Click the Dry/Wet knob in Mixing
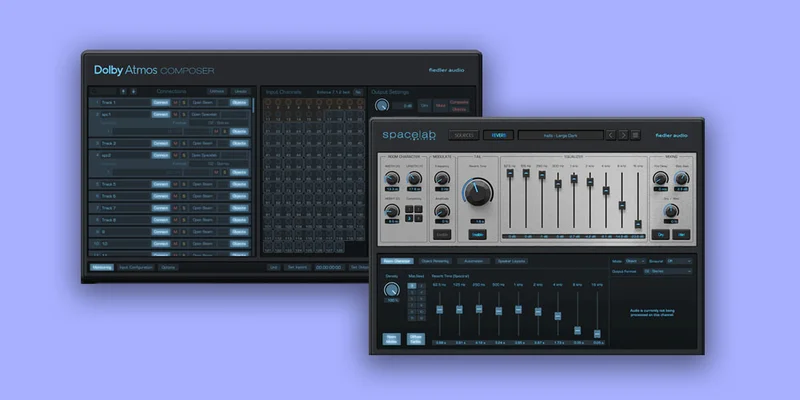 [671, 211]
